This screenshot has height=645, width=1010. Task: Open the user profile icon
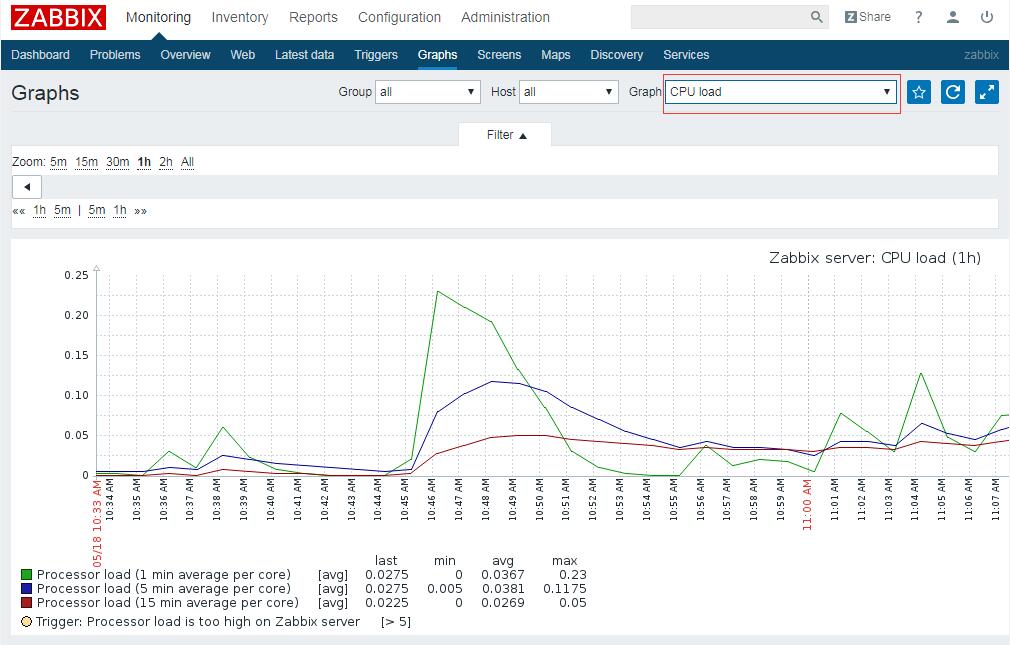click(953, 17)
